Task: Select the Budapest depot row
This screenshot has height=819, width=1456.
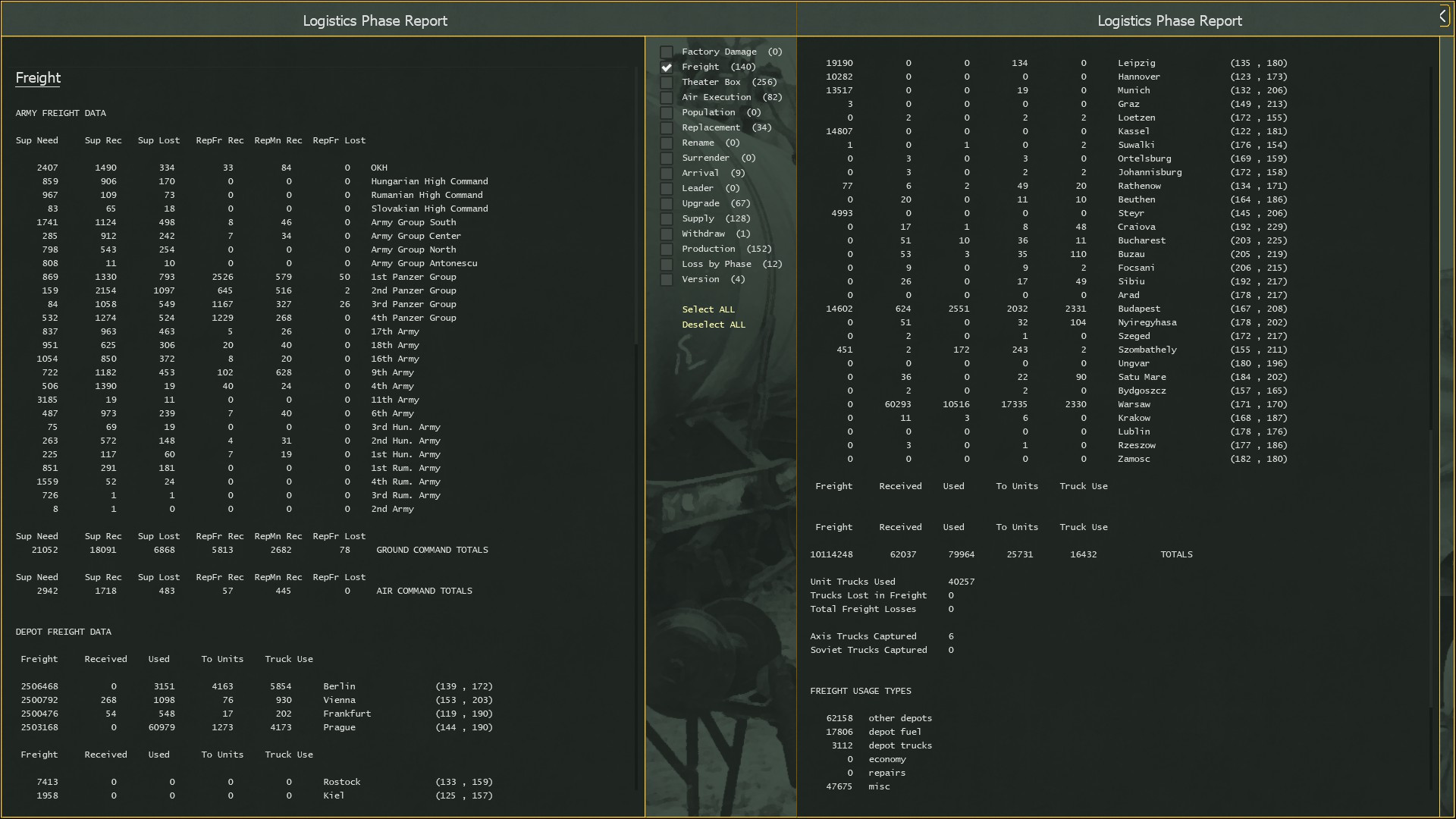Action: (x=1056, y=309)
